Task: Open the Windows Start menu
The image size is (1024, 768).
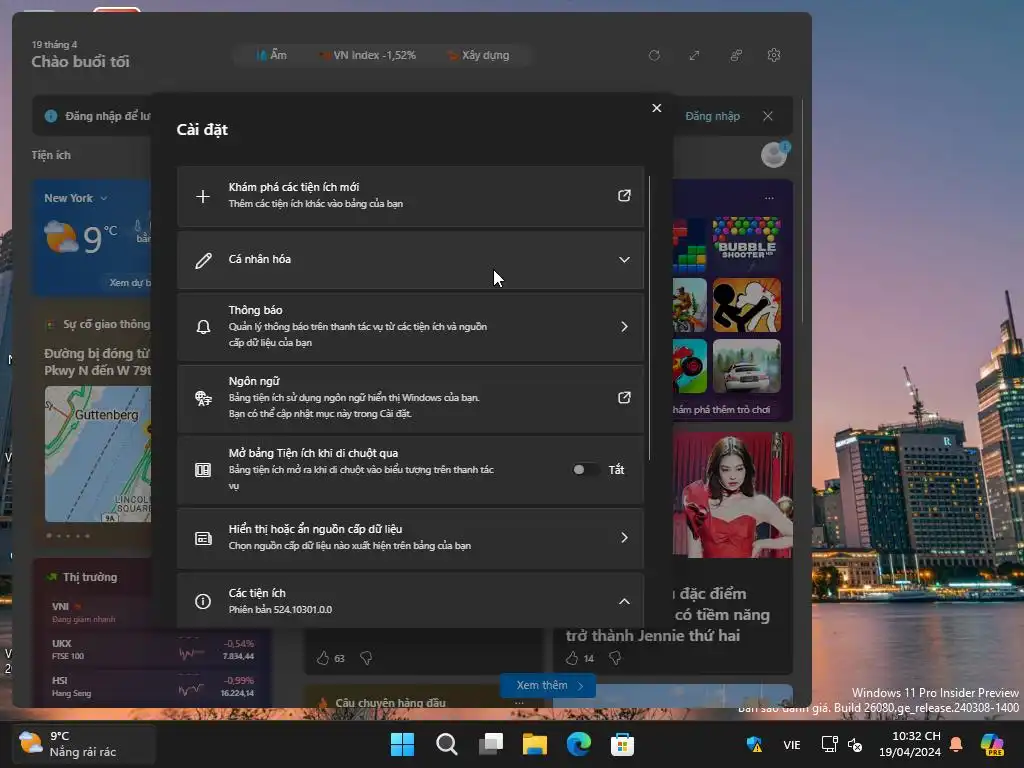Action: (x=402, y=744)
